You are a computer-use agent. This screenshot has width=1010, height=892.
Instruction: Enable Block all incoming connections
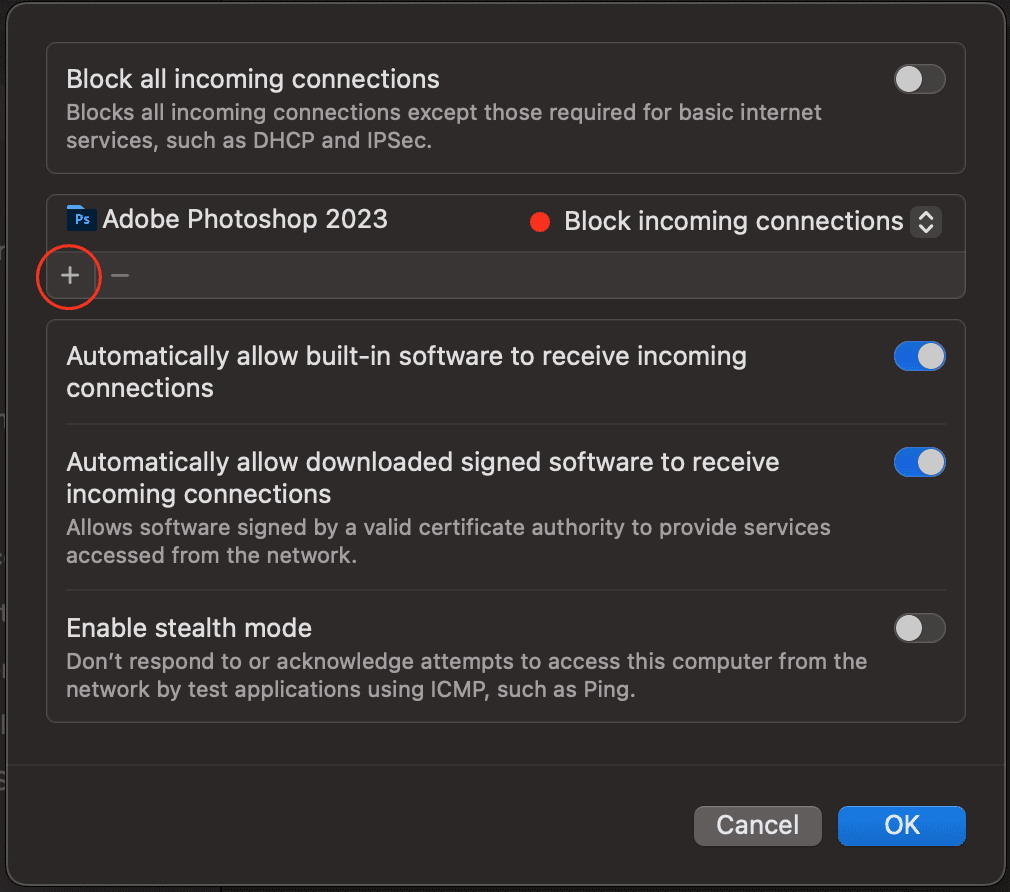(x=918, y=79)
